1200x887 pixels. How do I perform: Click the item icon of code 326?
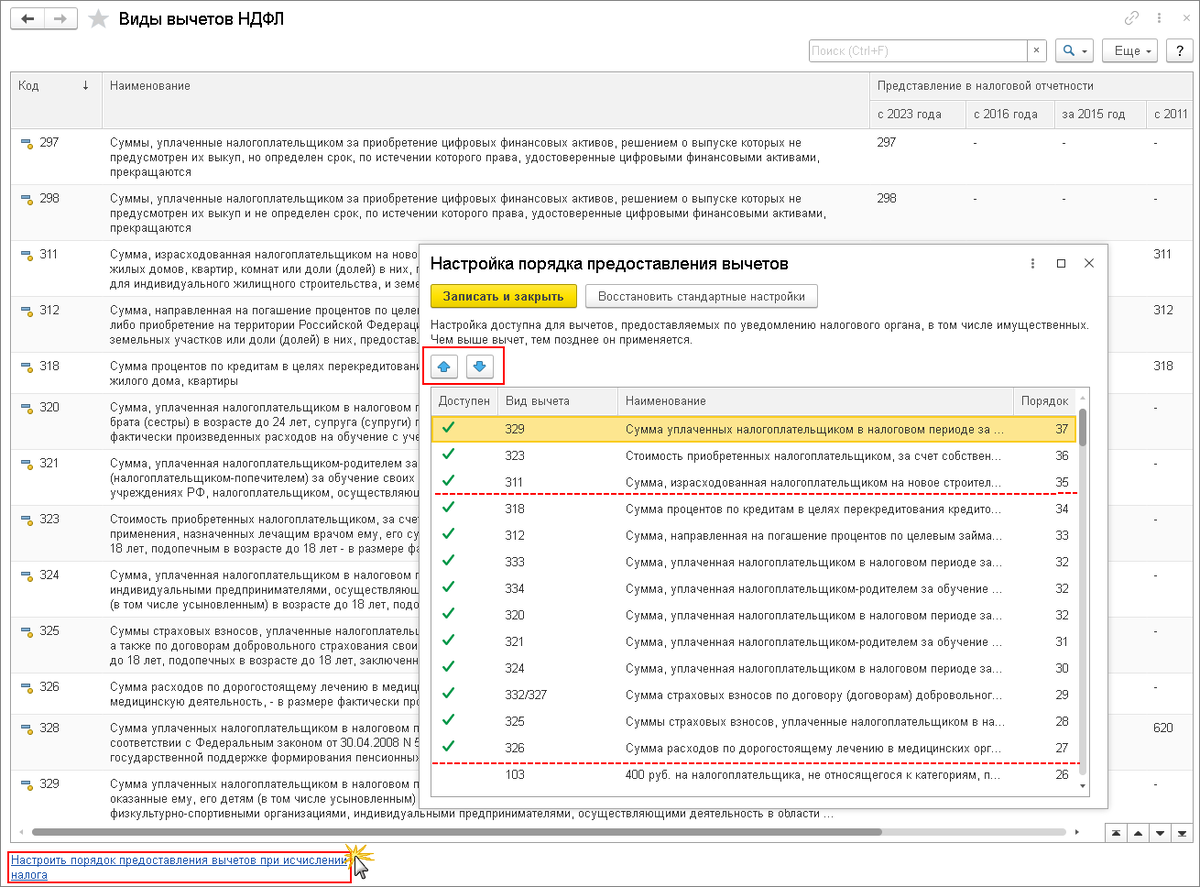tap(27, 689)
